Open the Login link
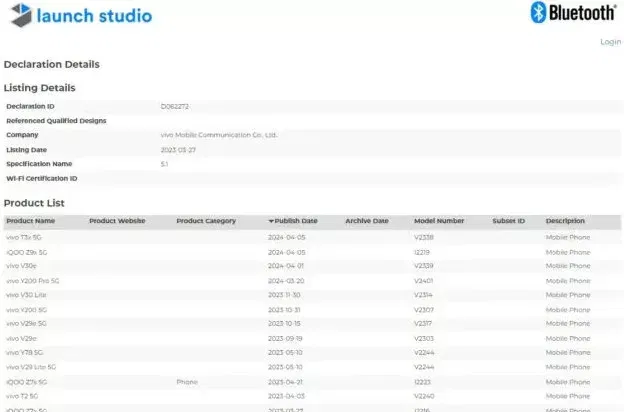This screenshot has width=624, height=412. pos(610,42)
